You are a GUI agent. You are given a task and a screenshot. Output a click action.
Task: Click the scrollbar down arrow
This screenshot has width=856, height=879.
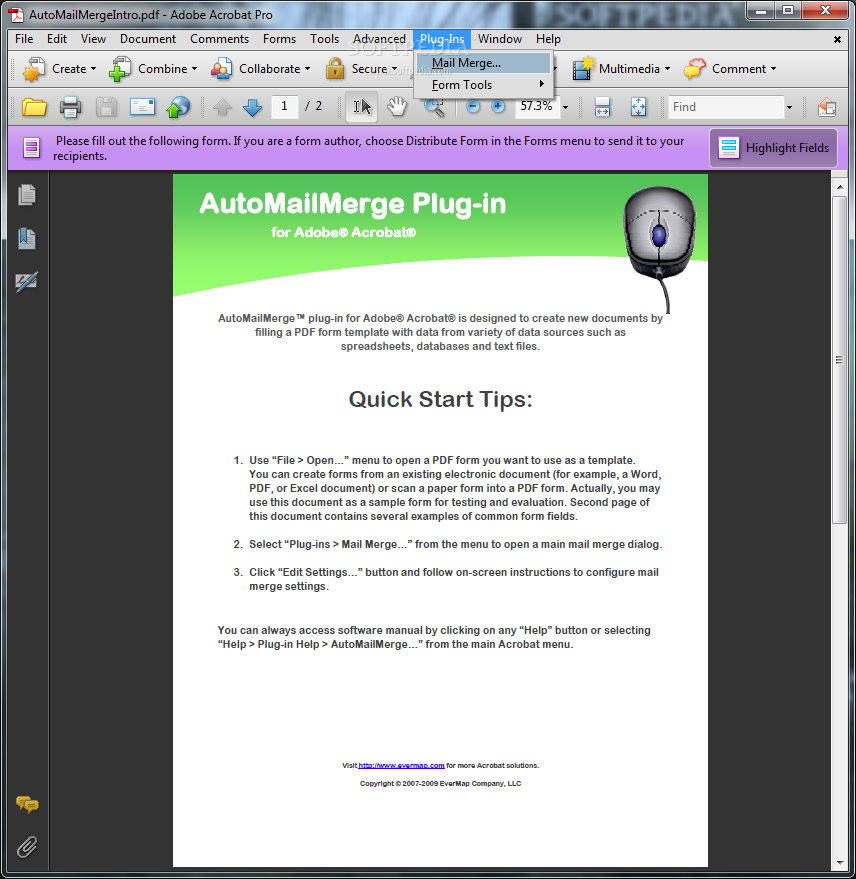(839, 862)
